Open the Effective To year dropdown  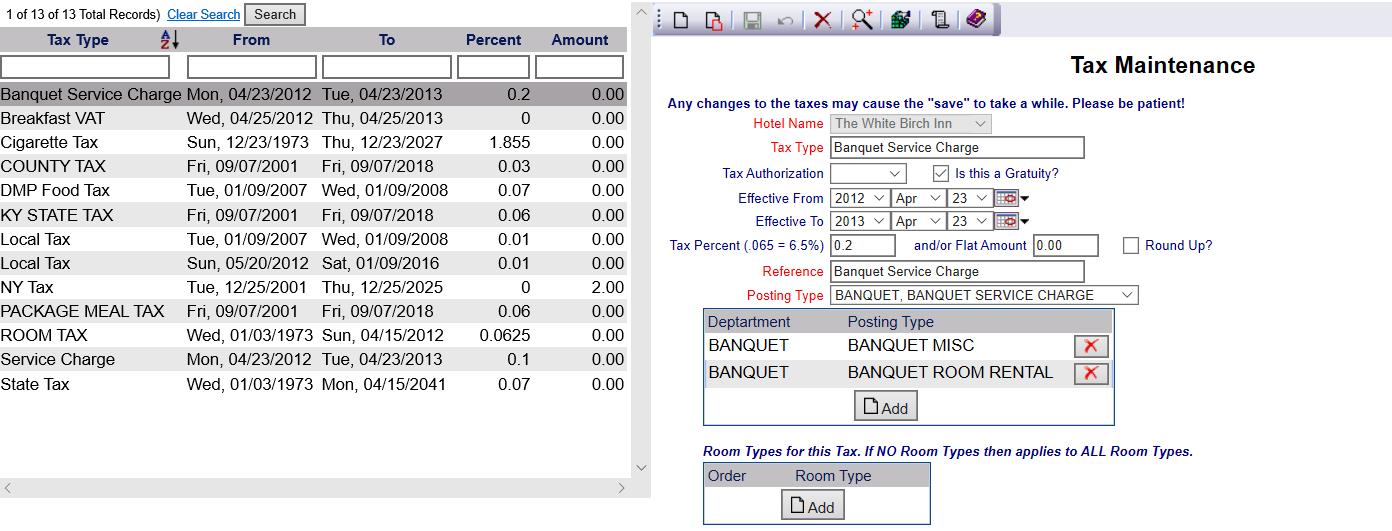click(859, 222)
